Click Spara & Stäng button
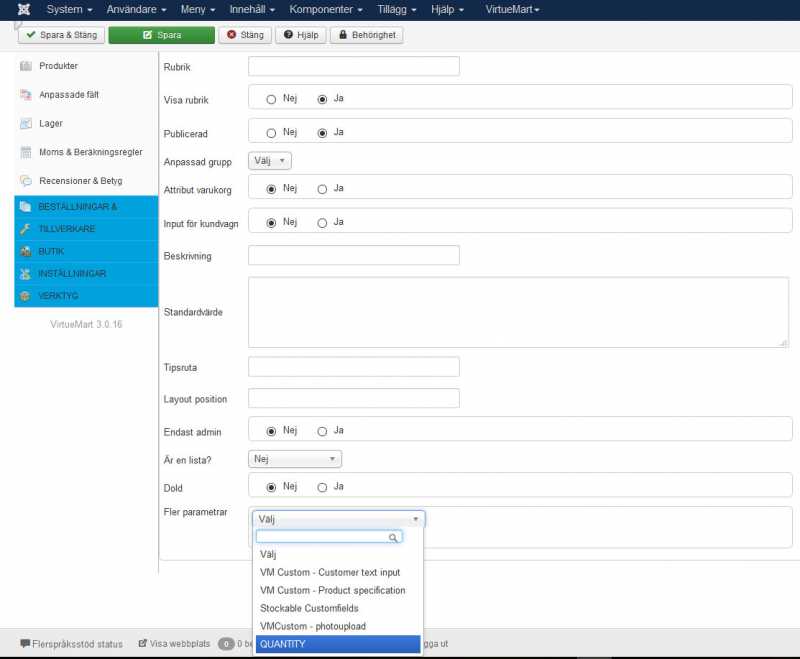Screen dimensions: 800x659 [61, 35]
